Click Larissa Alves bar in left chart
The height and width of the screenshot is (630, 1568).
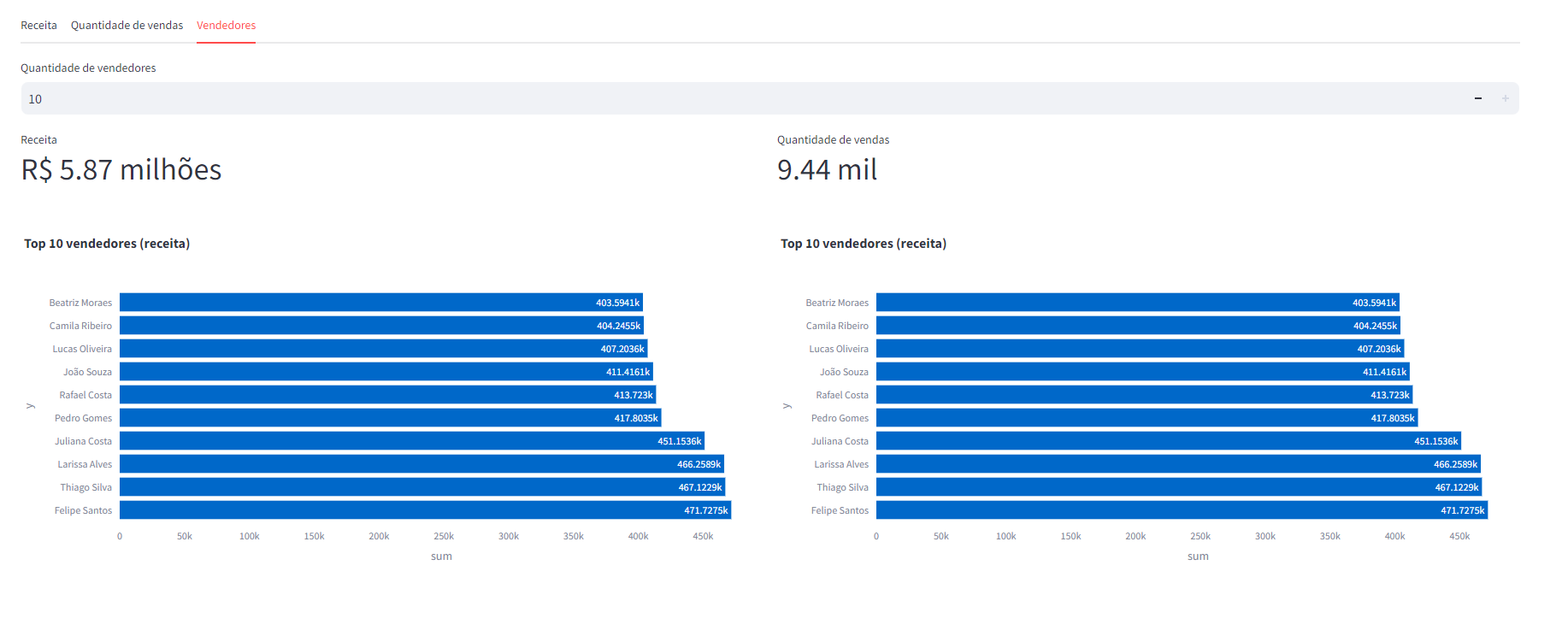point(421,464)
